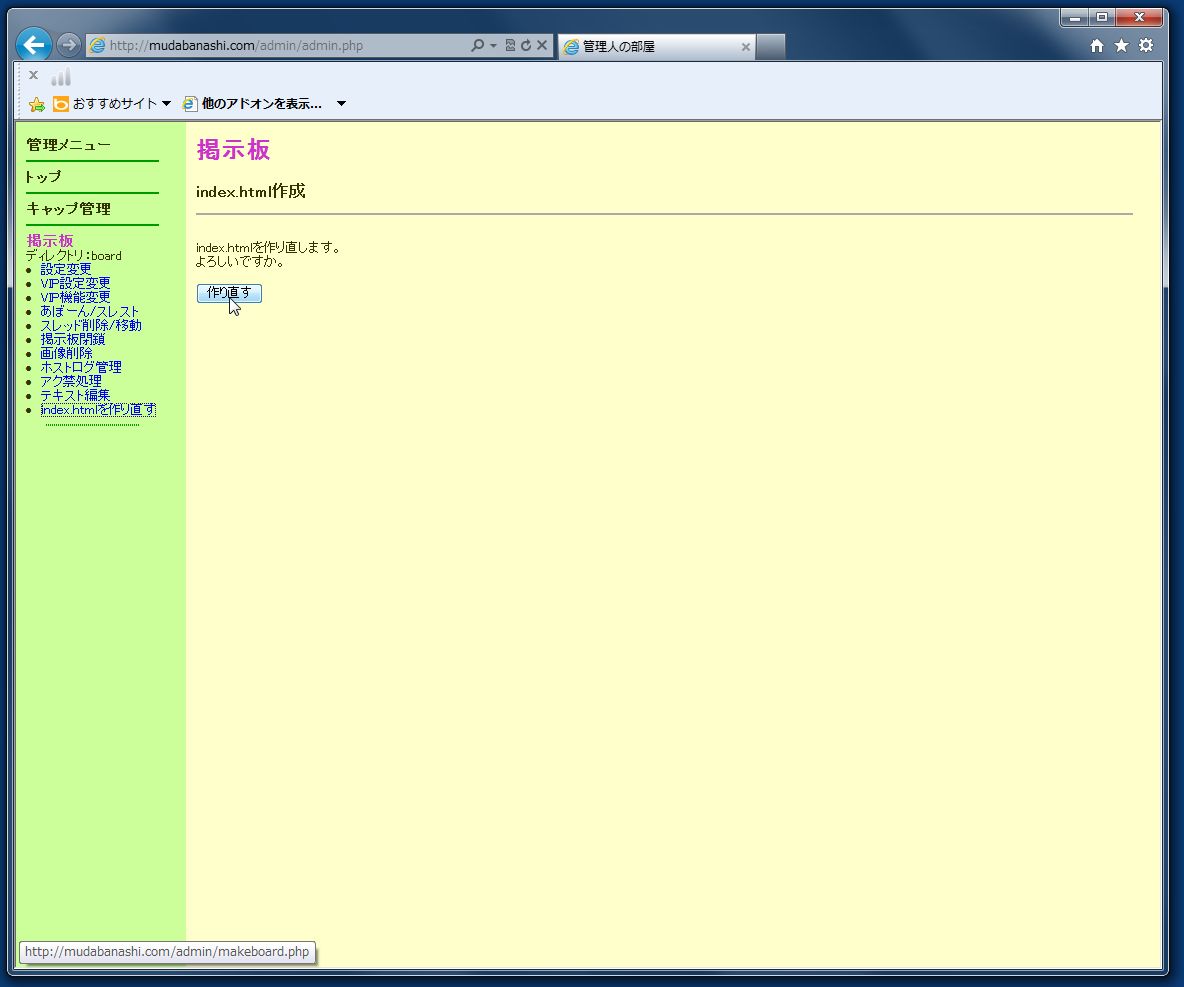Image resolution: width=1184 pixels, height=987 pixels.
Task: Click Add to favorites bar star icon
Action: pyautogui.click(x=36, y=104)
